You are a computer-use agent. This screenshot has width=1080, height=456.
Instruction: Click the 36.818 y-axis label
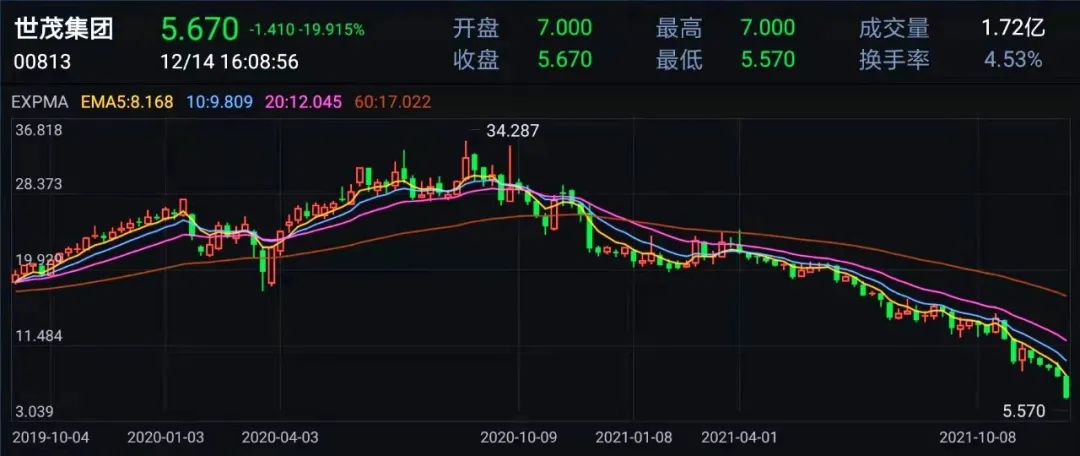click(38, 131)
